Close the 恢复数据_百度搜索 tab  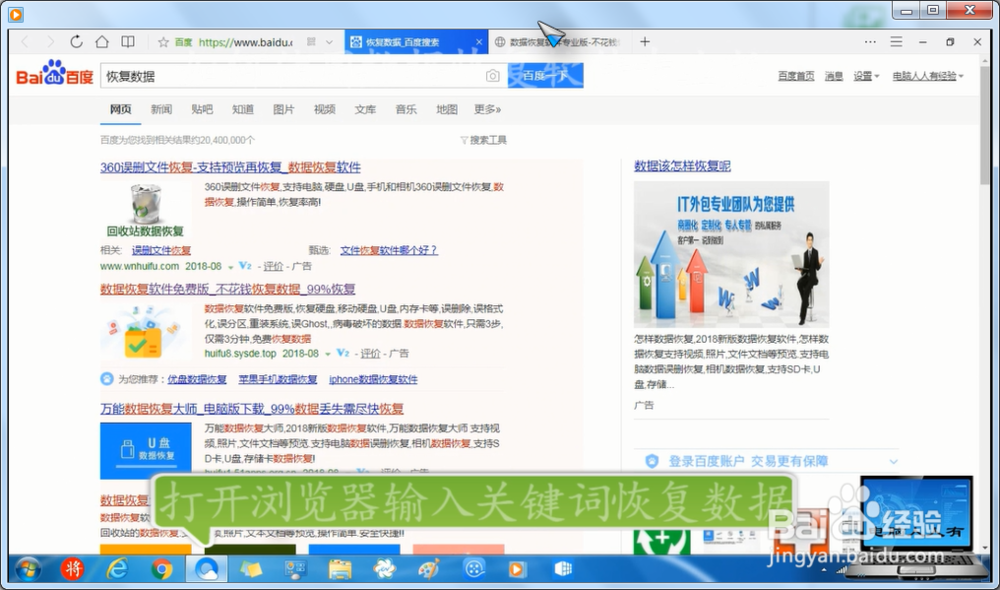[x=479, y=42]
